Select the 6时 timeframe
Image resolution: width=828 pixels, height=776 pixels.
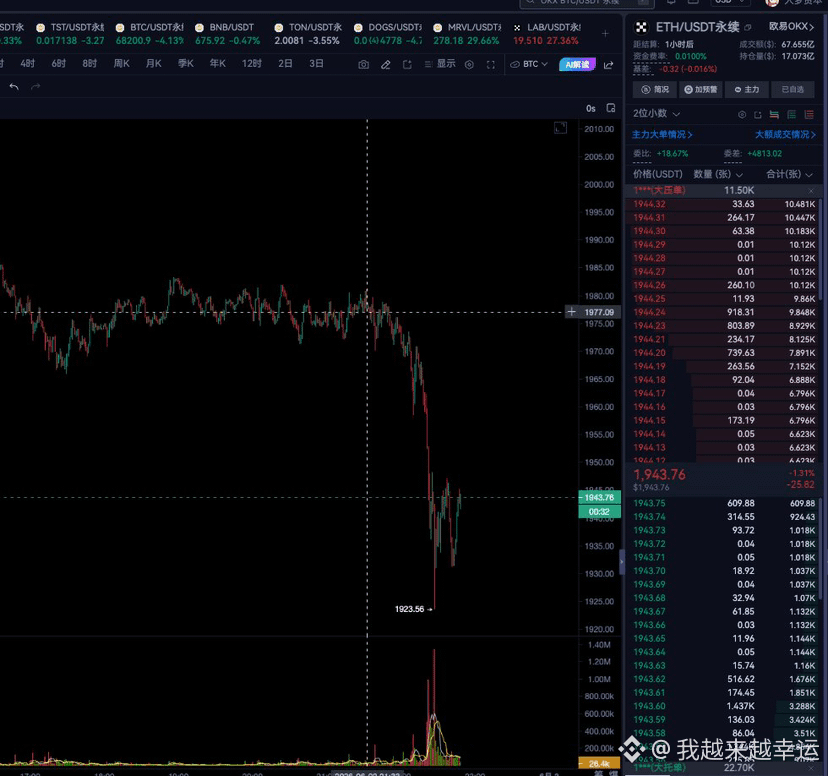tap(59, 64)
